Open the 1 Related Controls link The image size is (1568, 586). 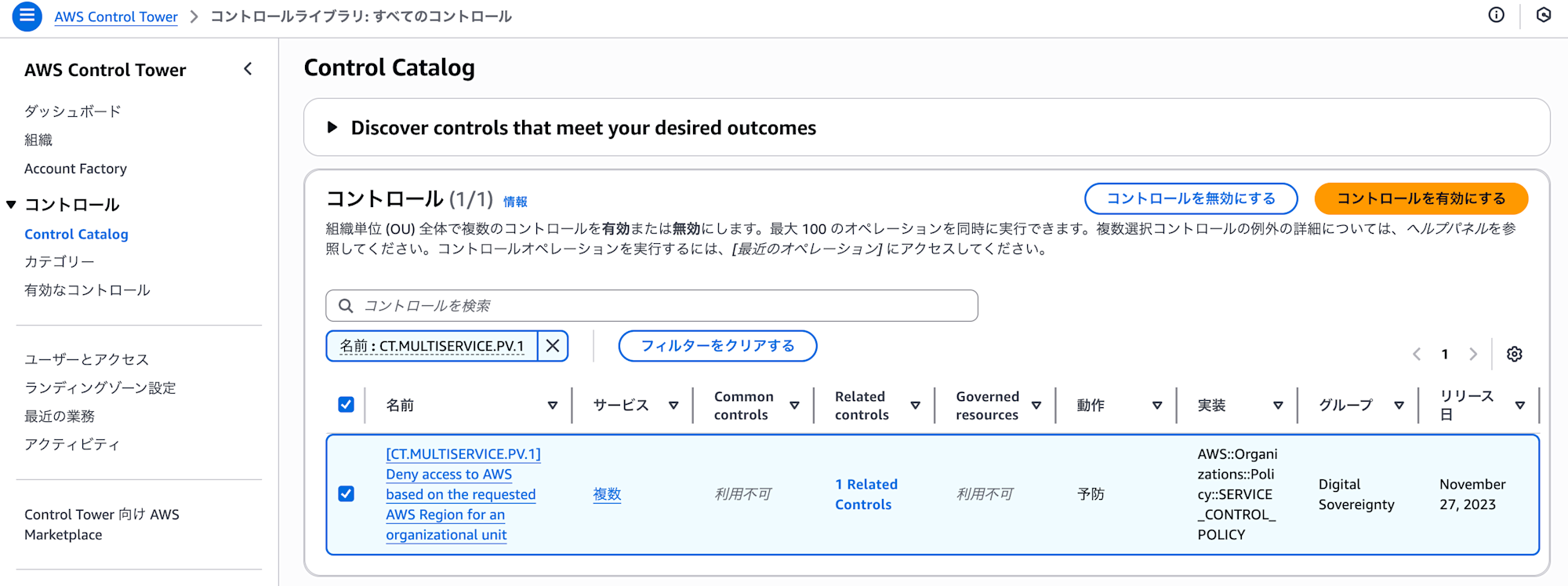(866, 494)
